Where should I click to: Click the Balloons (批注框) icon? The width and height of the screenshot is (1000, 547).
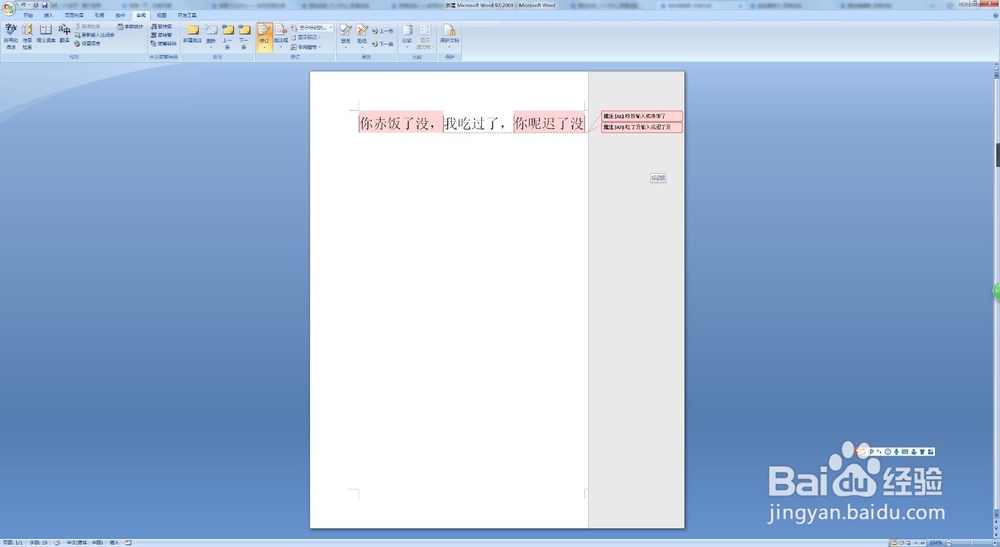point(281,31)
